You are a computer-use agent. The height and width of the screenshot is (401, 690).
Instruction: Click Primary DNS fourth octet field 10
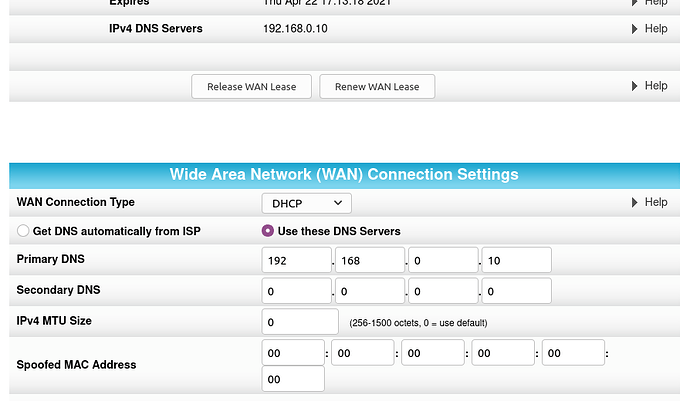[x=517, y=260]
